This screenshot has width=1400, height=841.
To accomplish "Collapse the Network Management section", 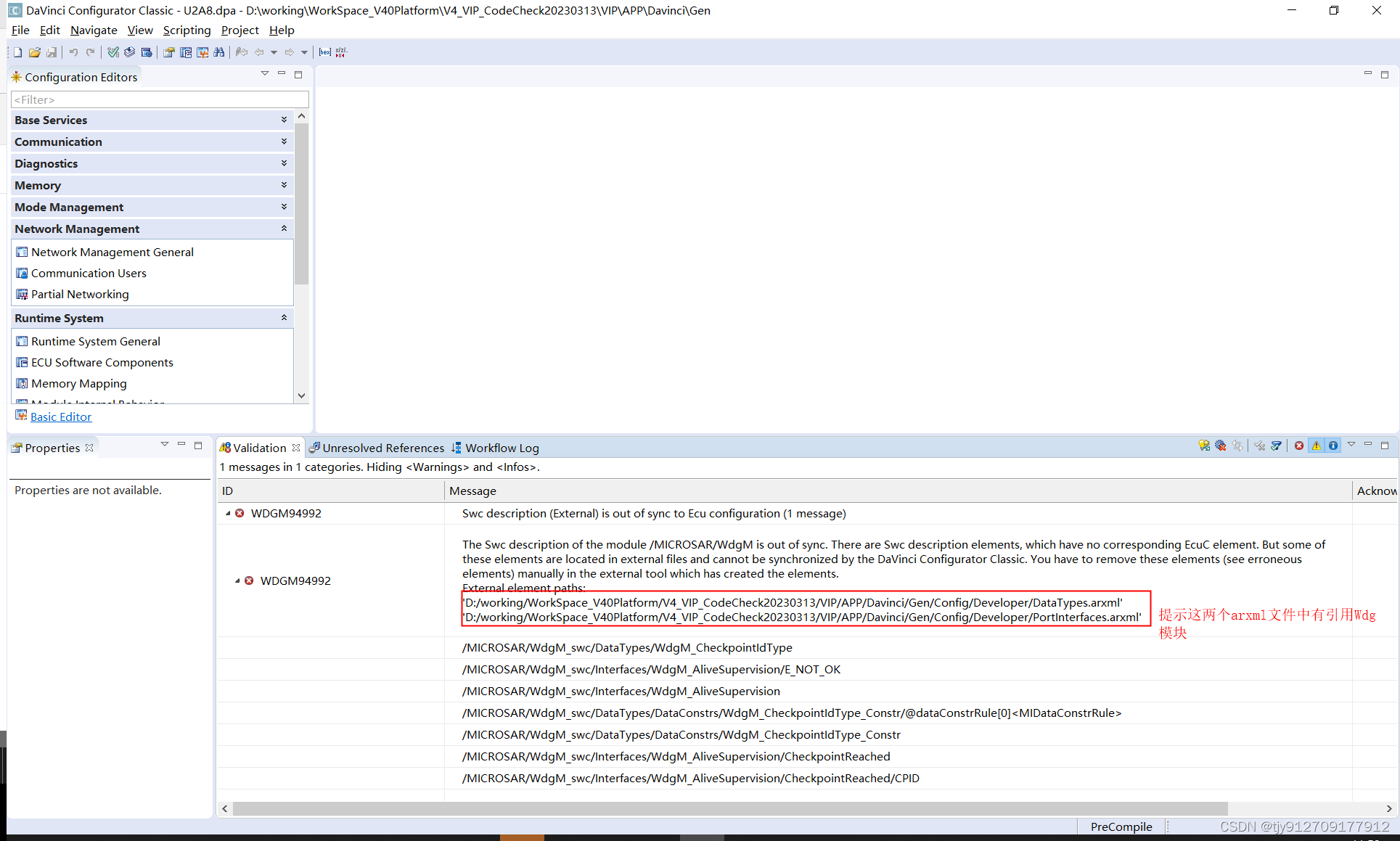I will tap(284, 229).
